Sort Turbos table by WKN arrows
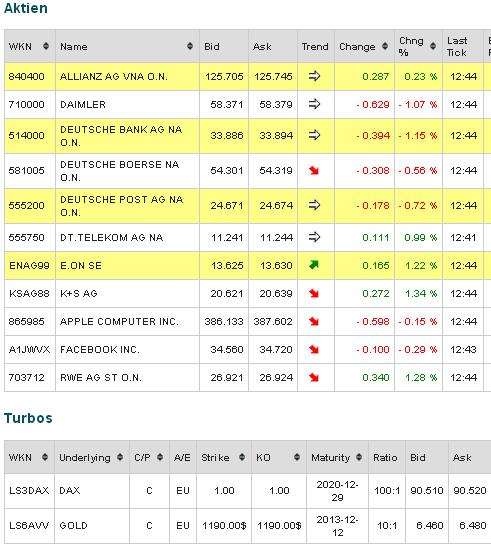The image size is (491, 550). 45,457
